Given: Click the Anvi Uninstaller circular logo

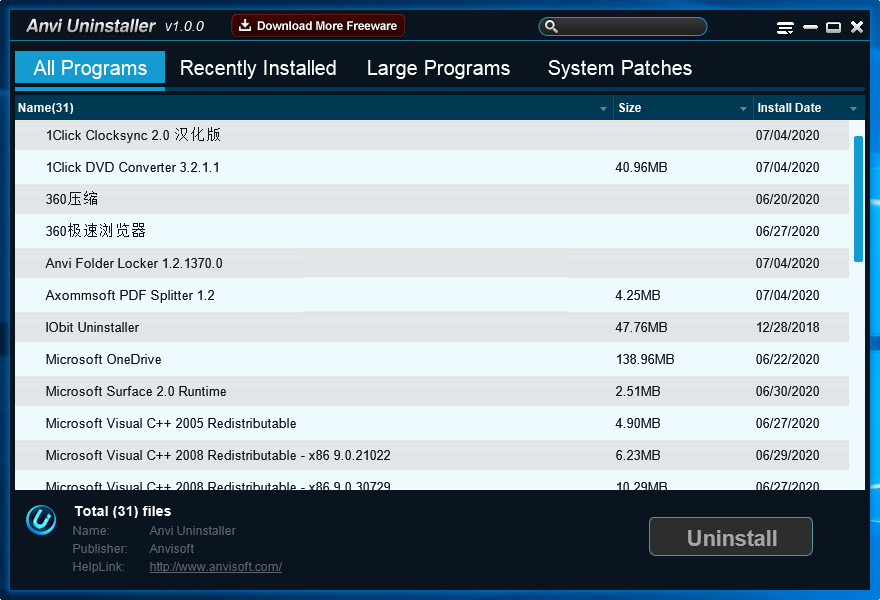Looking at the screenshot, I should coord(40,521).
